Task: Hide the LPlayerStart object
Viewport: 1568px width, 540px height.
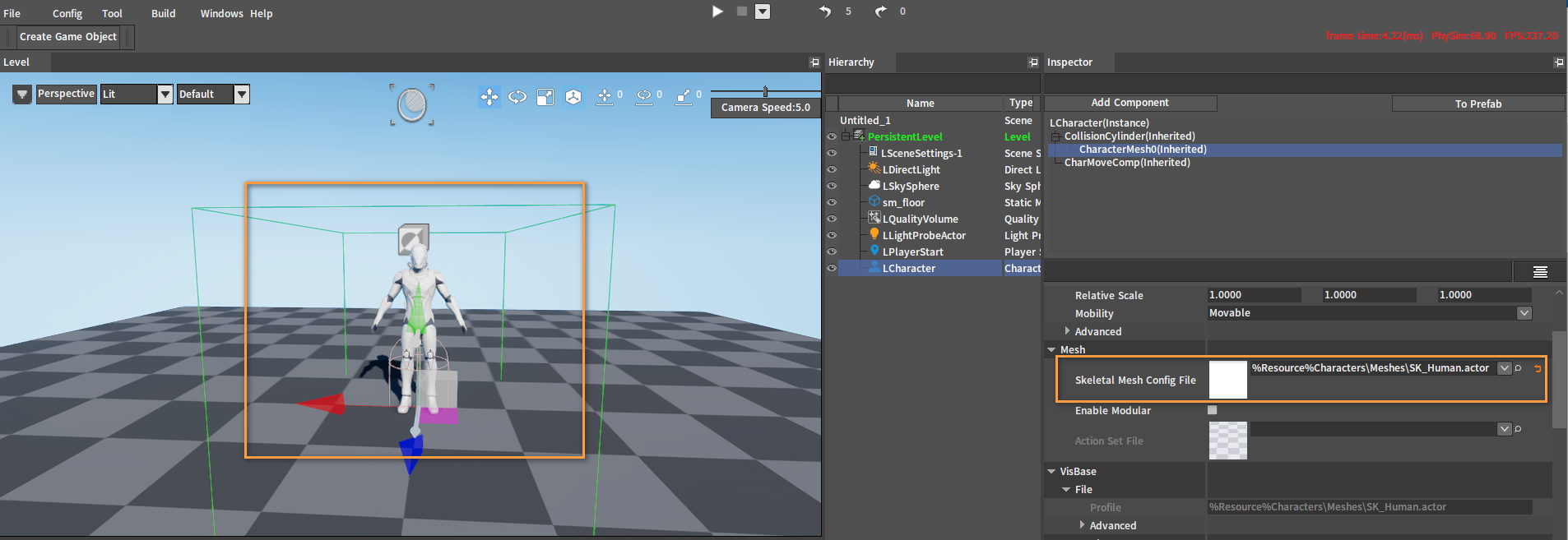Action: (832, 252)
